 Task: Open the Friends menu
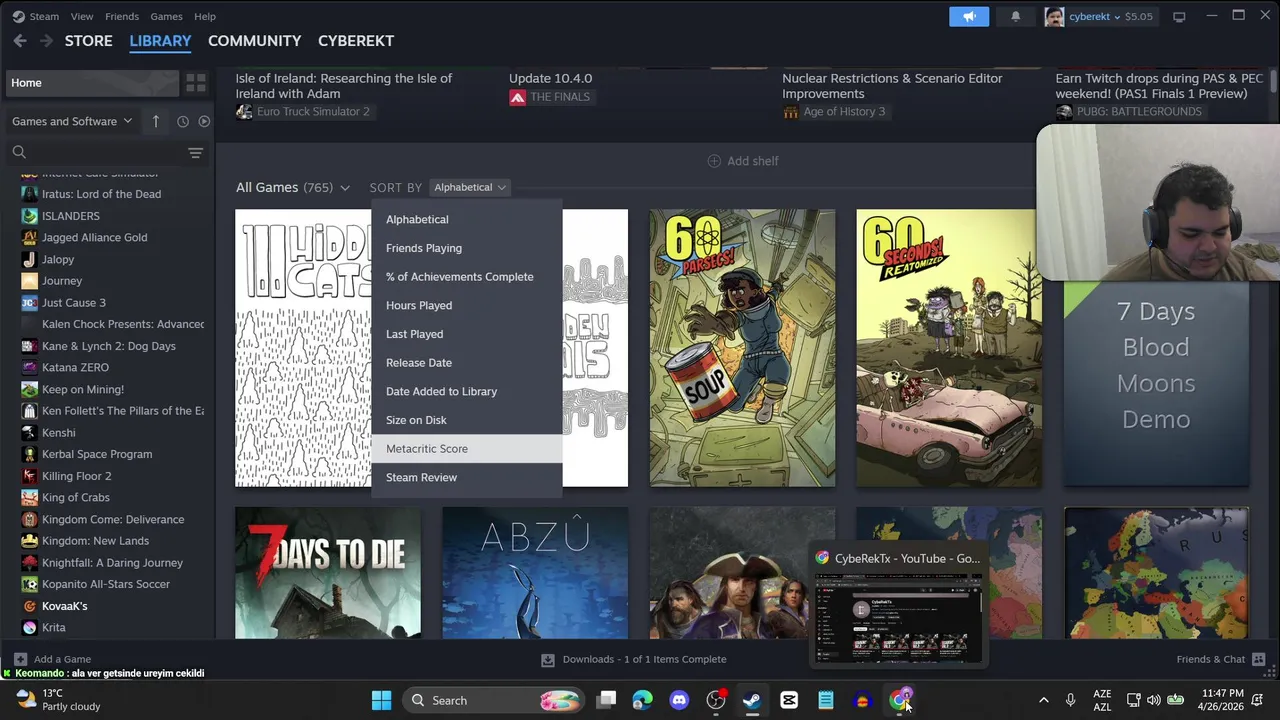pos(122,16)
